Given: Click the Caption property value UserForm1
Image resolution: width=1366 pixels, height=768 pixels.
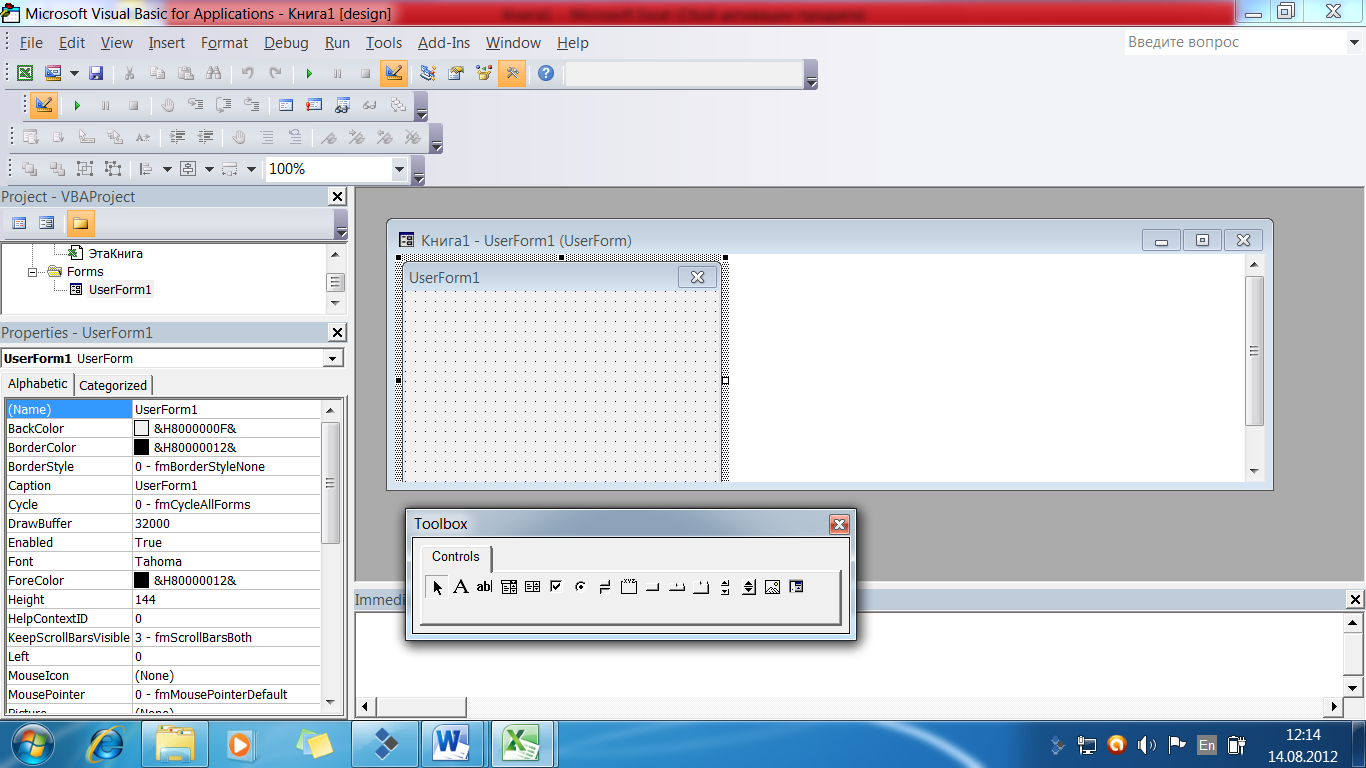Looking at the screenshot, I should click(227, 486).
